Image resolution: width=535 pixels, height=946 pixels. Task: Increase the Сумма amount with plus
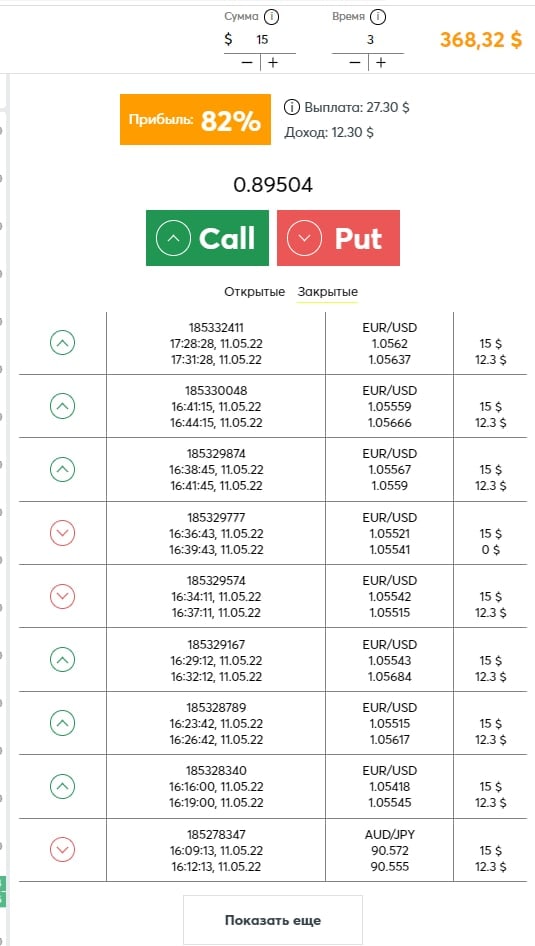point(273,63)
